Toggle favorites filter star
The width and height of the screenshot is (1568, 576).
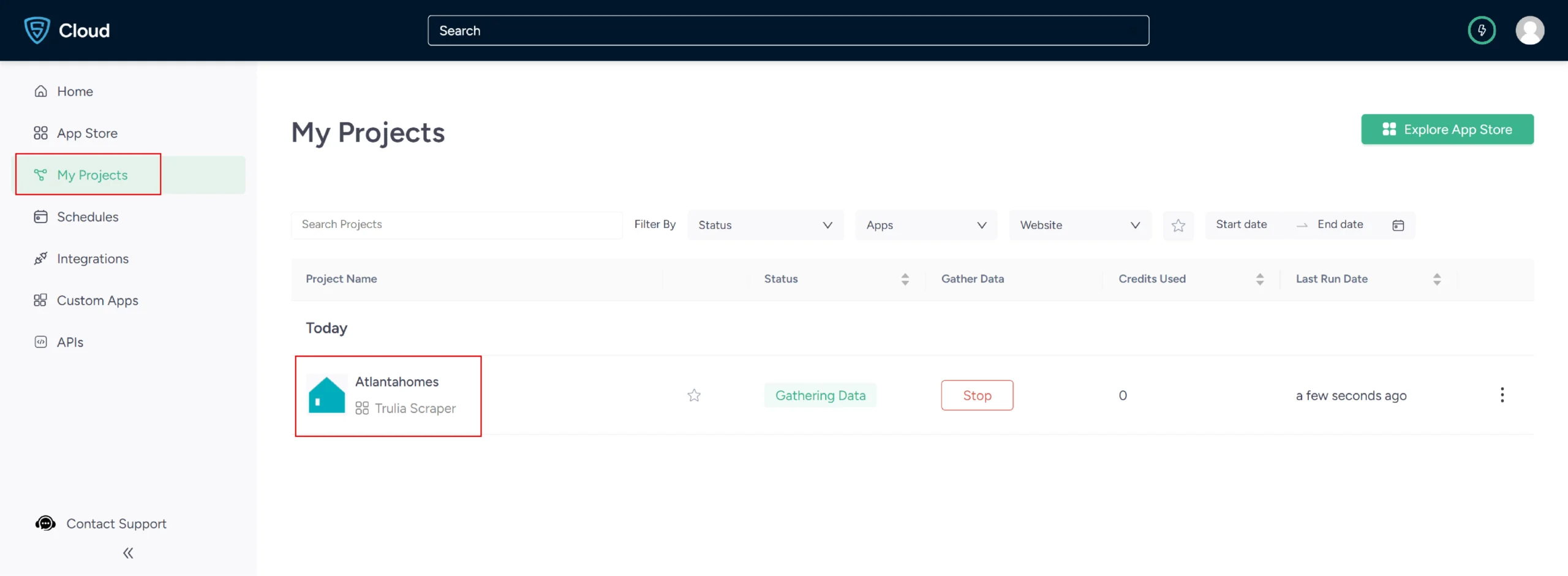coord(1178,225)
